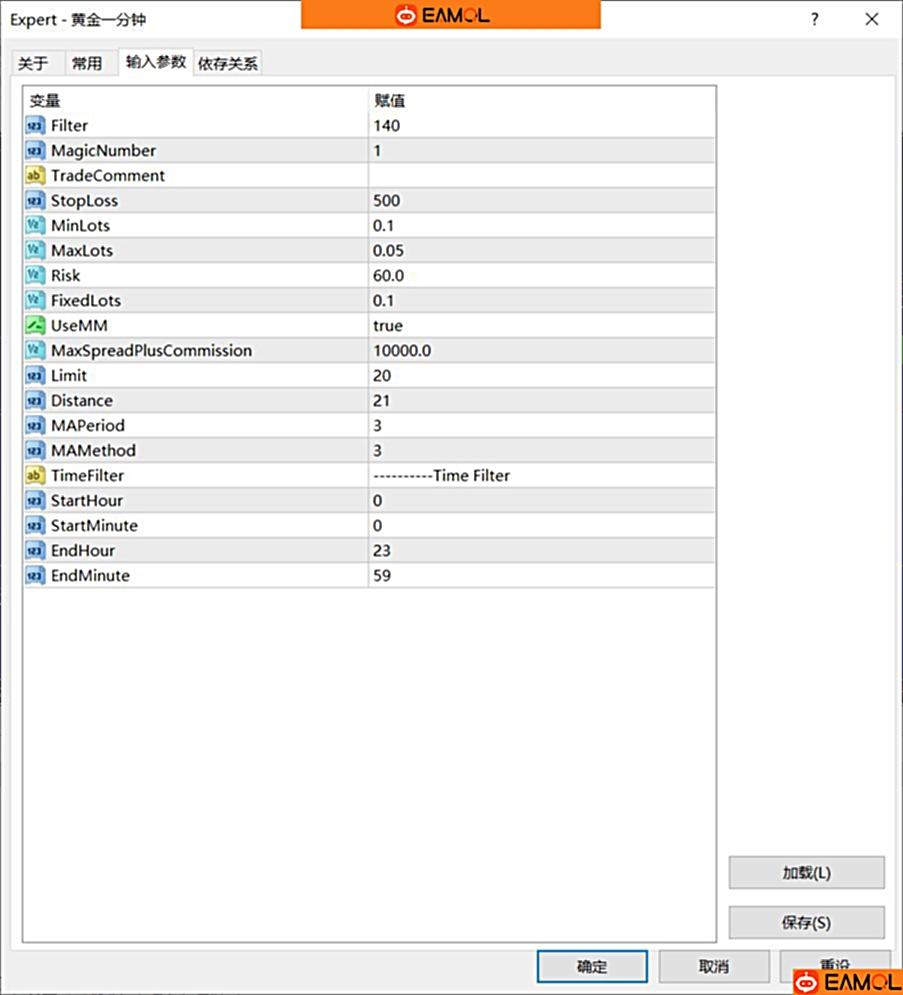Select the UseMM true value cell
This screenshot has width=903, height=995.
point(540,326)
